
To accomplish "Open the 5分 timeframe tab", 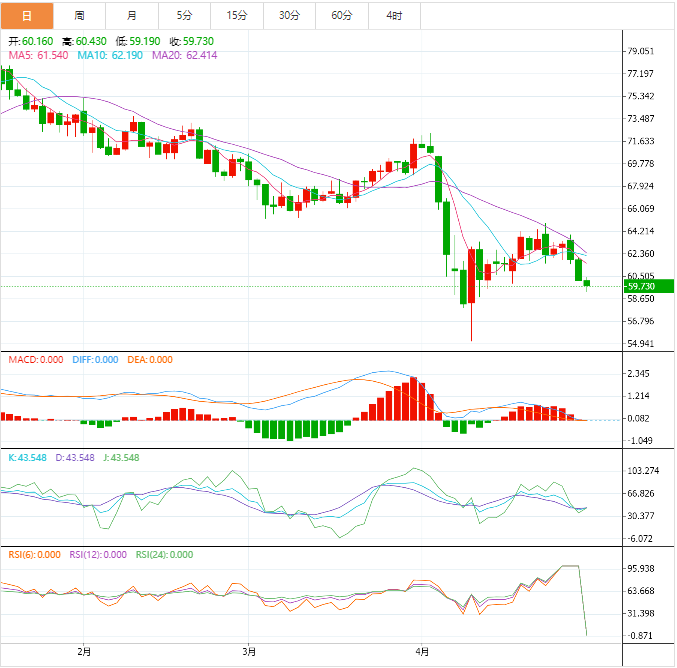I will 184,16.
